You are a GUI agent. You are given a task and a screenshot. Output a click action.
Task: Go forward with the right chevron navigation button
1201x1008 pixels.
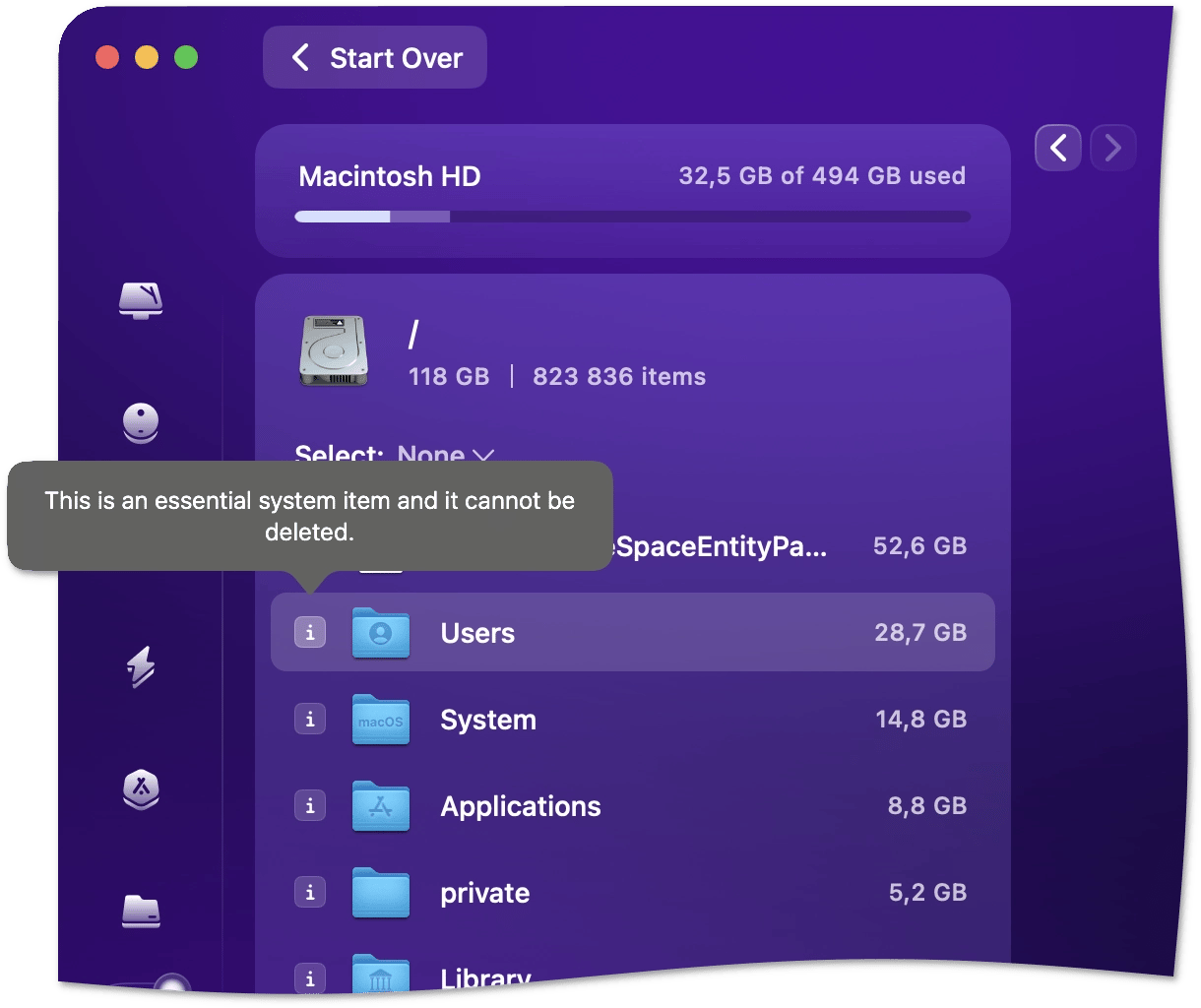coord(1113,148)
